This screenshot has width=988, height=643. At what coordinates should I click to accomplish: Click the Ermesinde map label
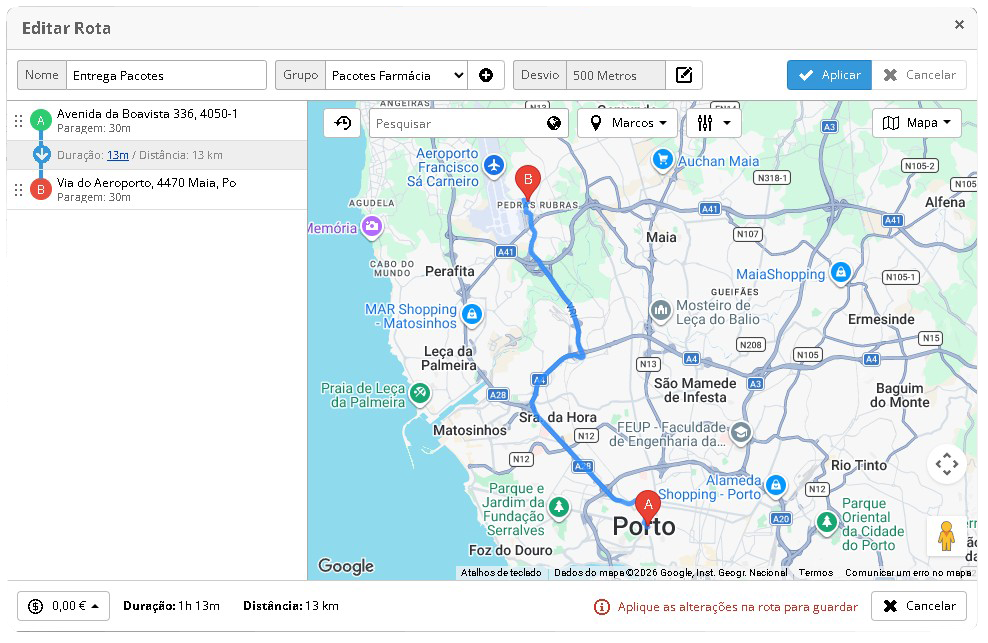[881, 320]
